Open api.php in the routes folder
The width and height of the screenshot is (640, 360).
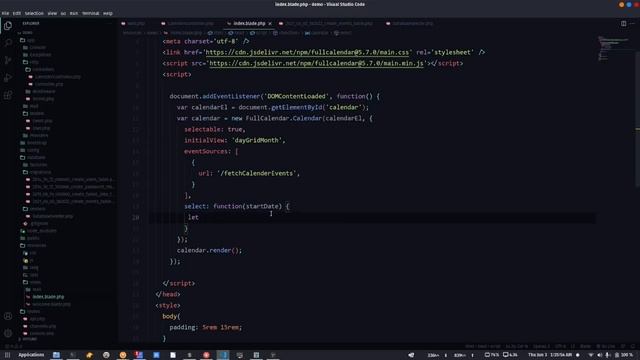click(34, 319)
